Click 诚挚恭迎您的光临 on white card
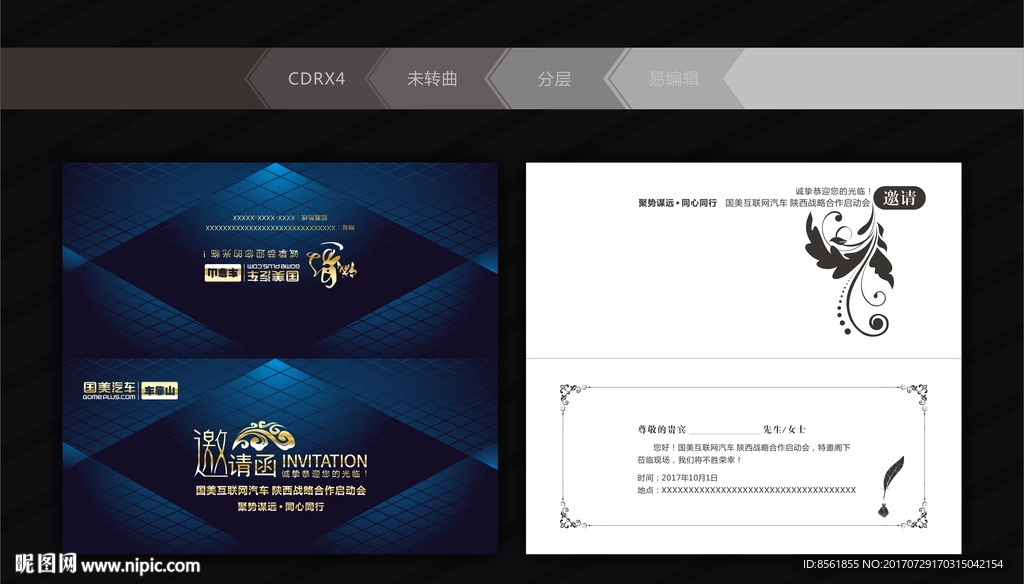The image size is (1024, 584). click(833, 191)
